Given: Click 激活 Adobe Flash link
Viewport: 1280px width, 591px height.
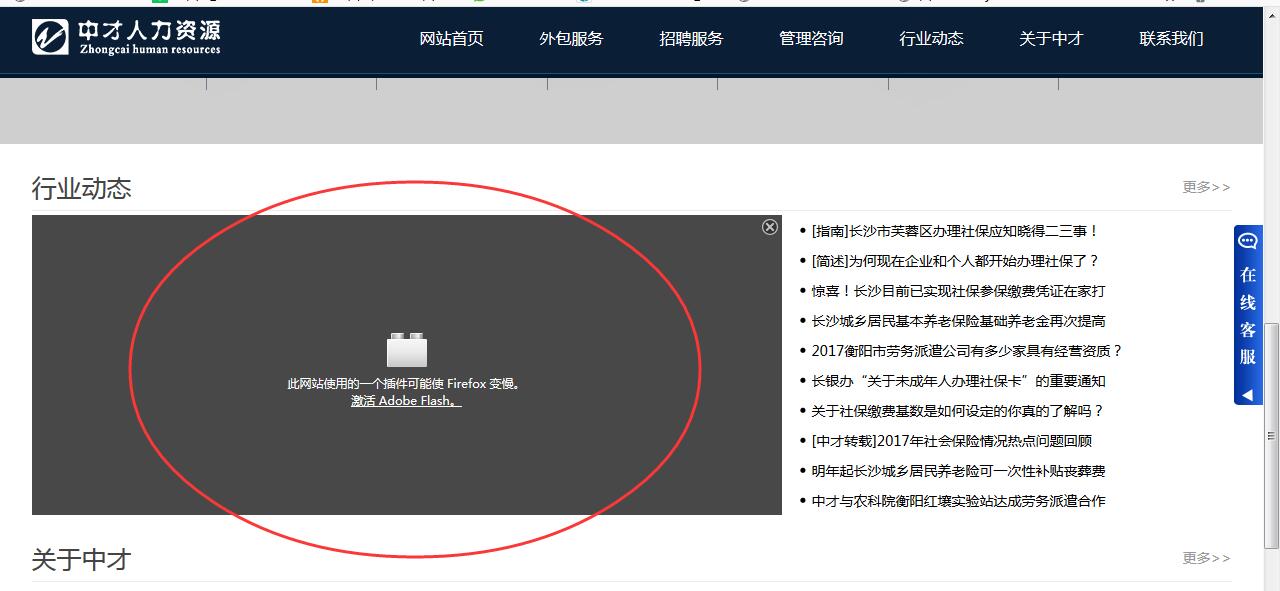Looking at the screenshot, I should click(x=406, y=401).
